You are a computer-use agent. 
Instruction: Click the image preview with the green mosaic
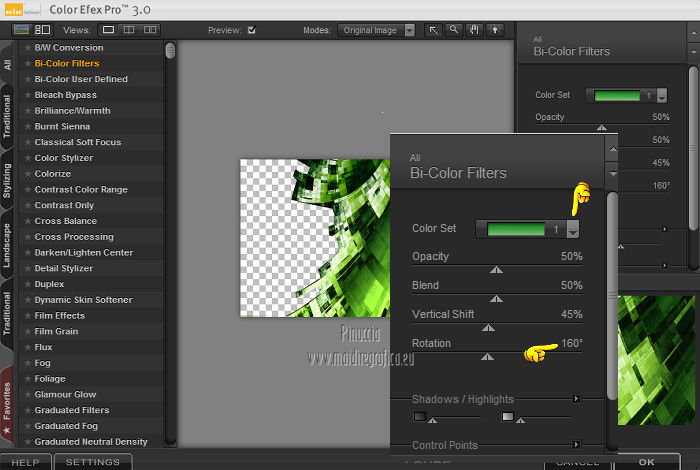point(315,238)
